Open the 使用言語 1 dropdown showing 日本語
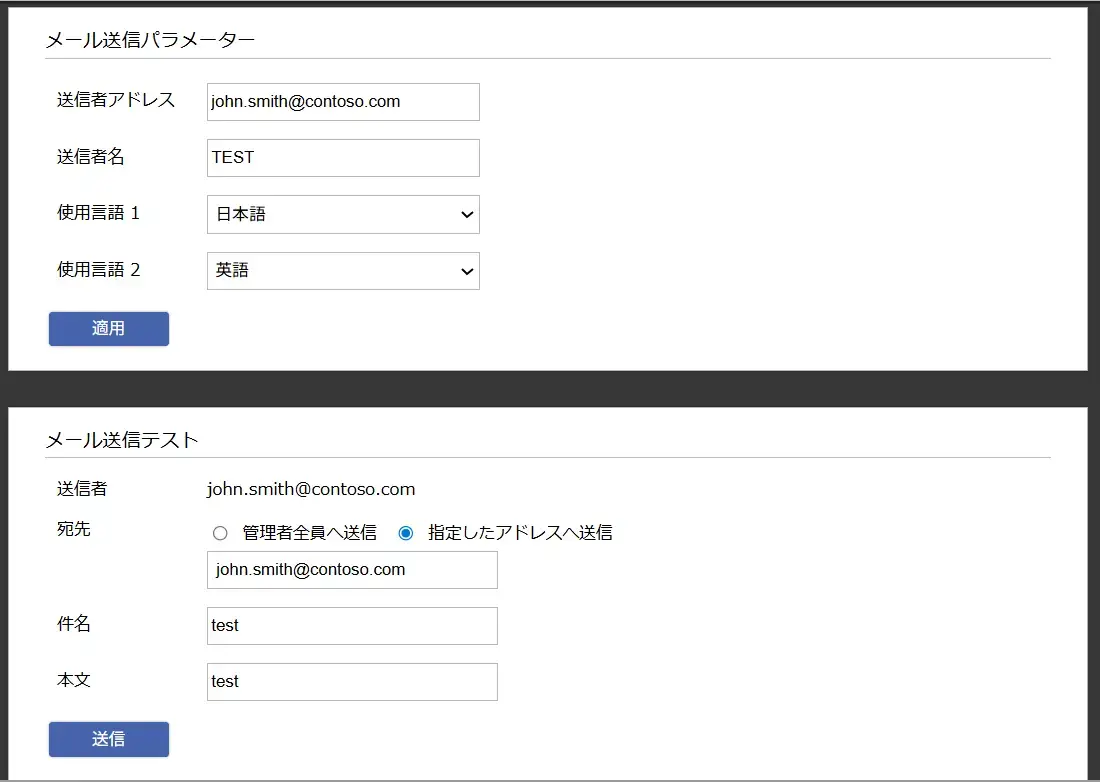 [x=343, y=214]
